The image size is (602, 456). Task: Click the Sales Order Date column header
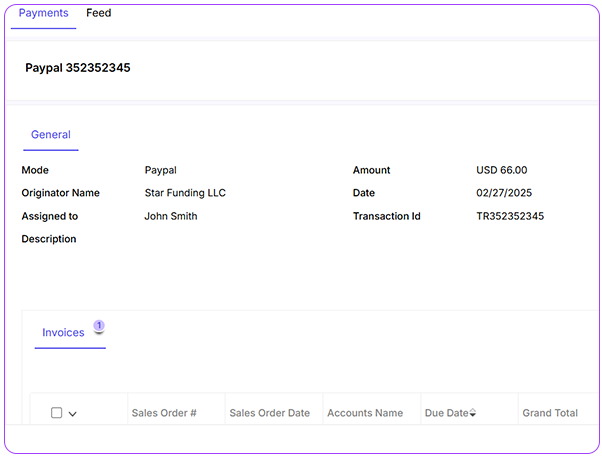tap(269, 413)
